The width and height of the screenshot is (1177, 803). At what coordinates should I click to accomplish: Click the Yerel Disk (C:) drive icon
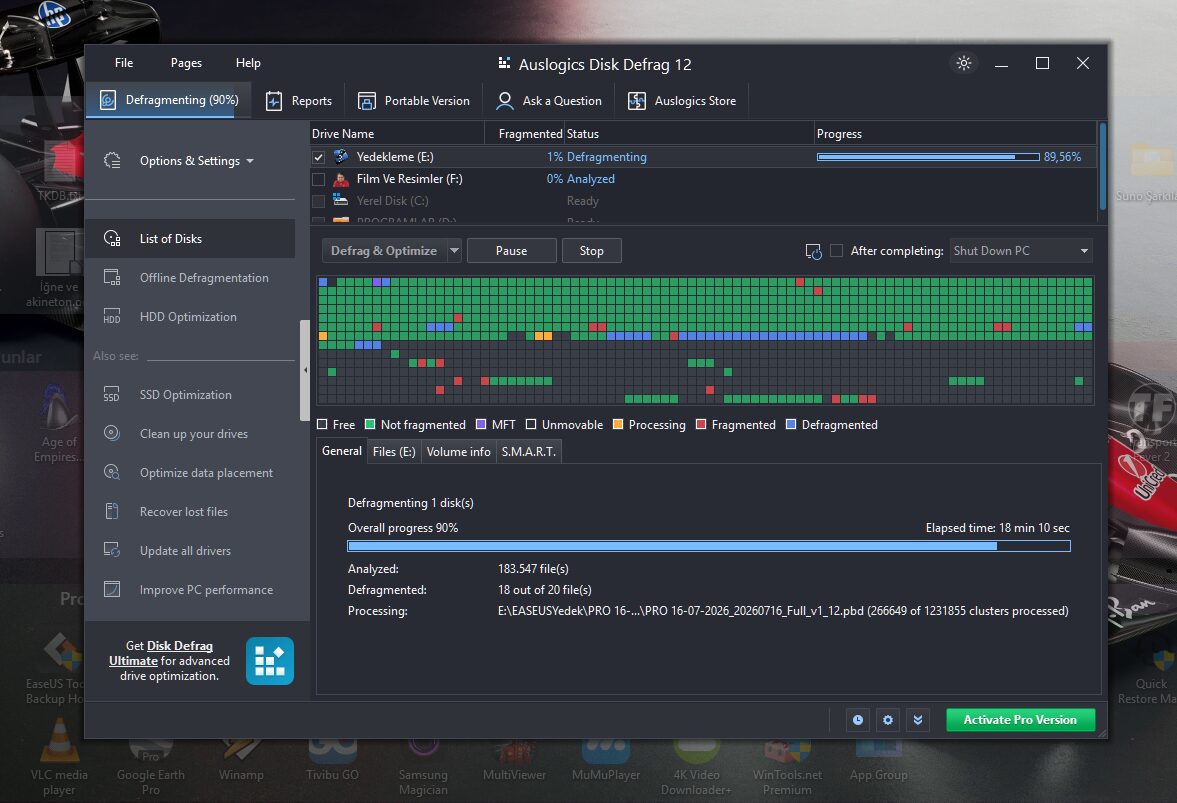point(341,200)
